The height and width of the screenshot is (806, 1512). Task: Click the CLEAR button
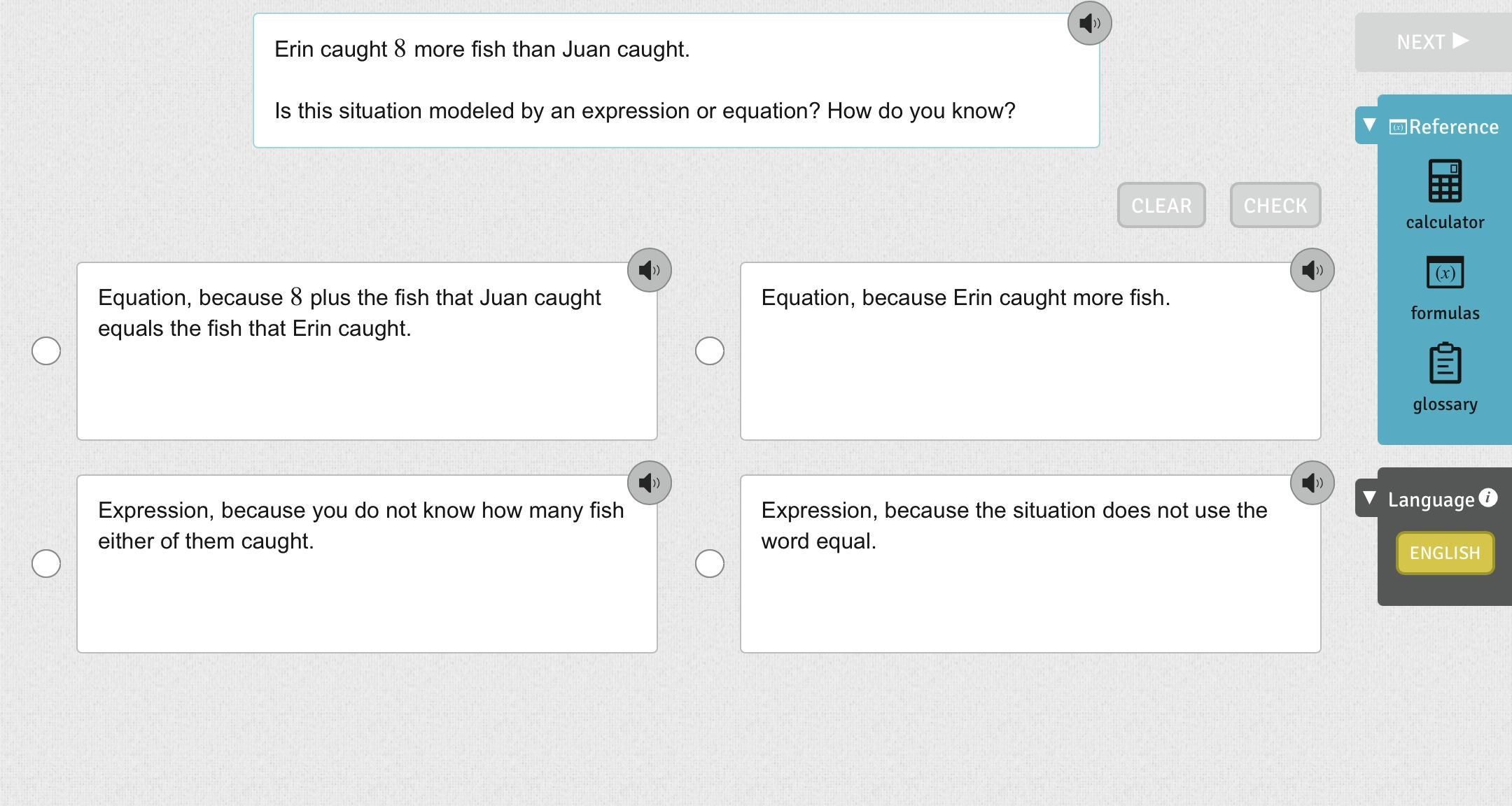[1161, 206]
